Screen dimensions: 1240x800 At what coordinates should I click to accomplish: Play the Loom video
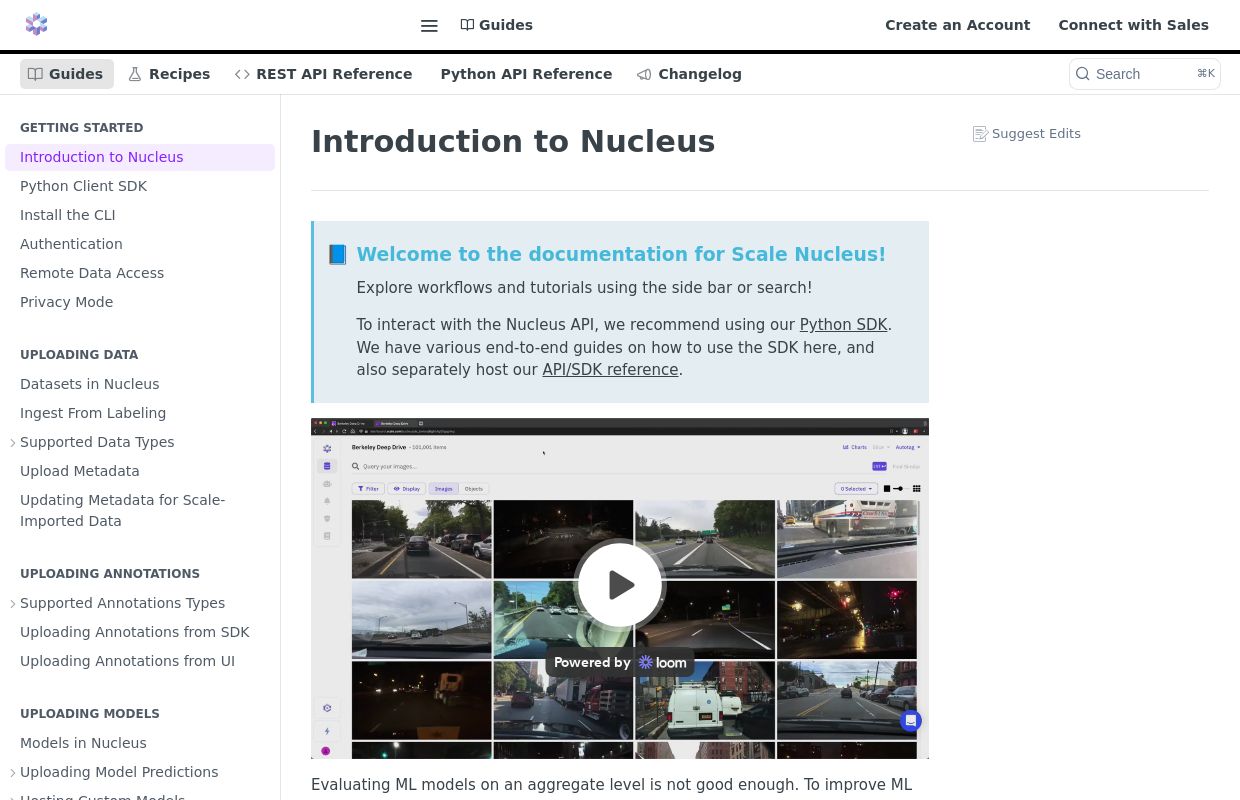pyautogui.click(x=620, y=585)
